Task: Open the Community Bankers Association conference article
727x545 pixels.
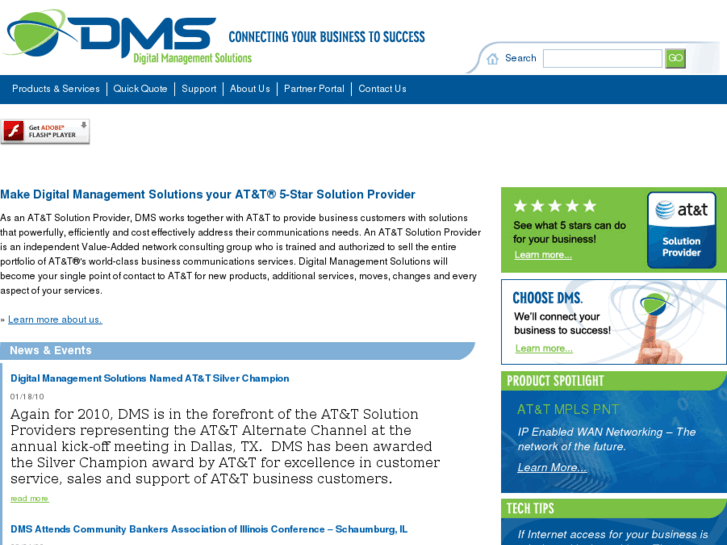Action: [209, 529]
